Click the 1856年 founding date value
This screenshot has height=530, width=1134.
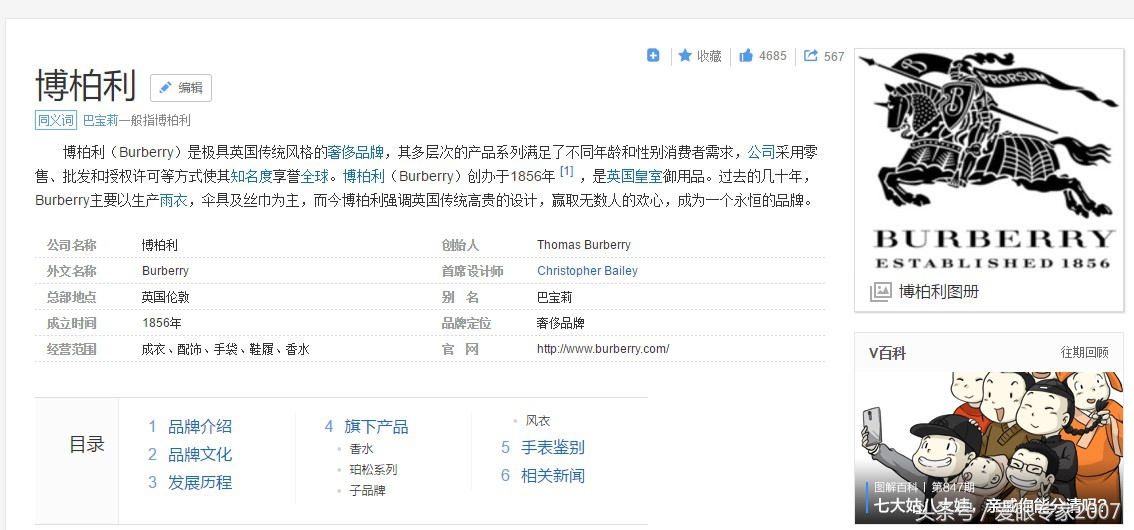coord(162,323)
